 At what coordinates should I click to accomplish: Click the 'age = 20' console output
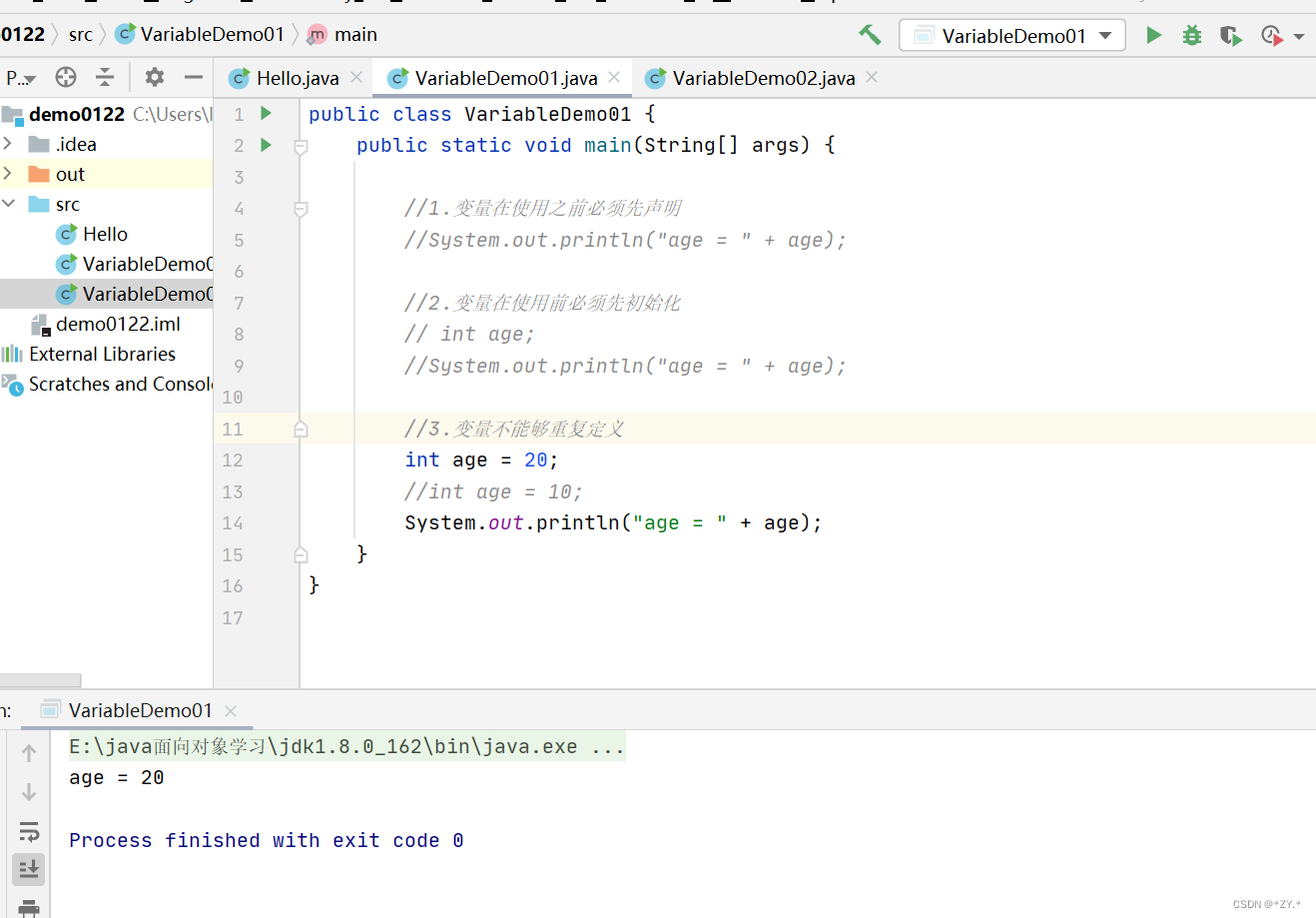pyautogui.click(x=116, y=777)
